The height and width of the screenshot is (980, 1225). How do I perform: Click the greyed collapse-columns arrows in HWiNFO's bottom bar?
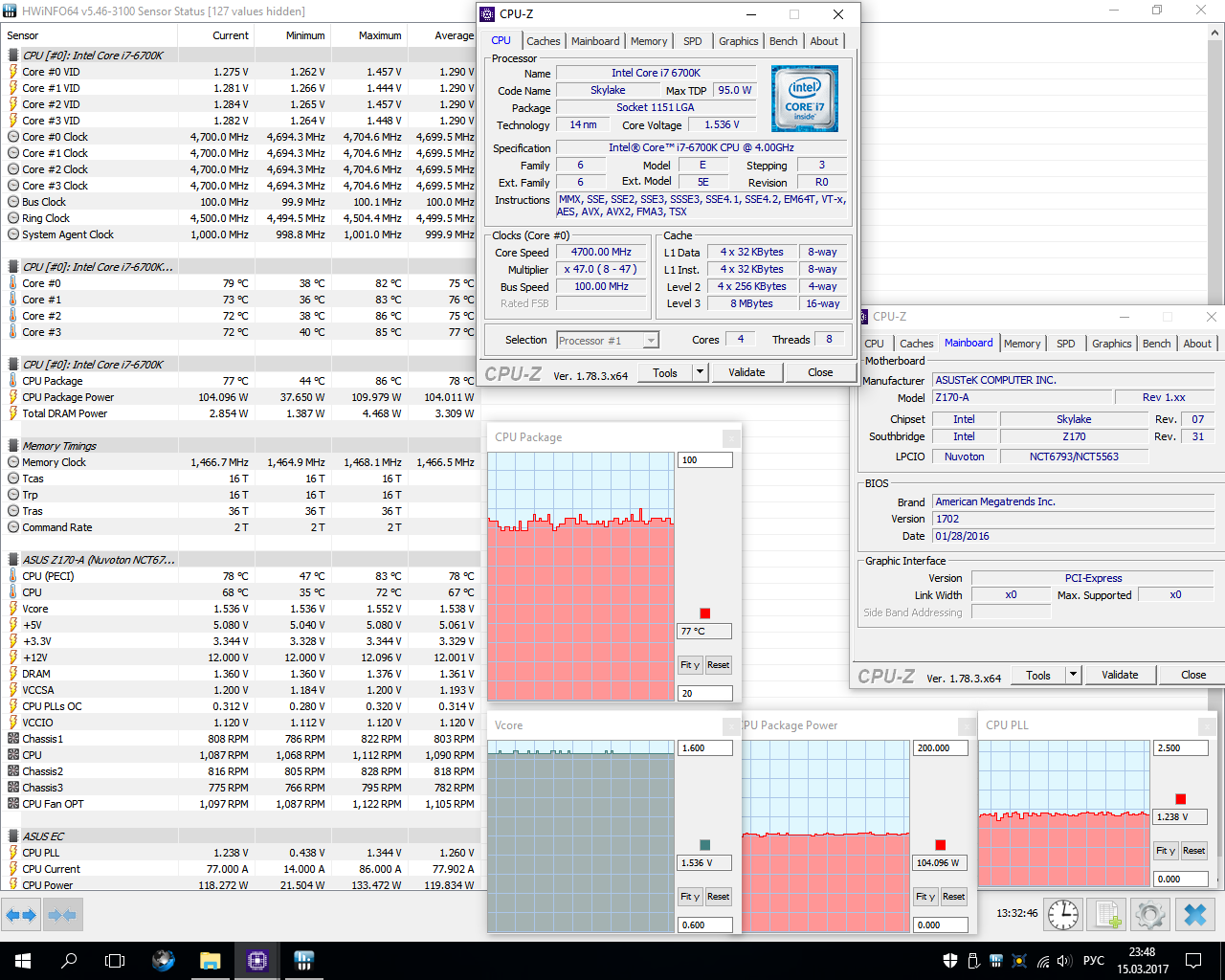[x=62, y=916]
